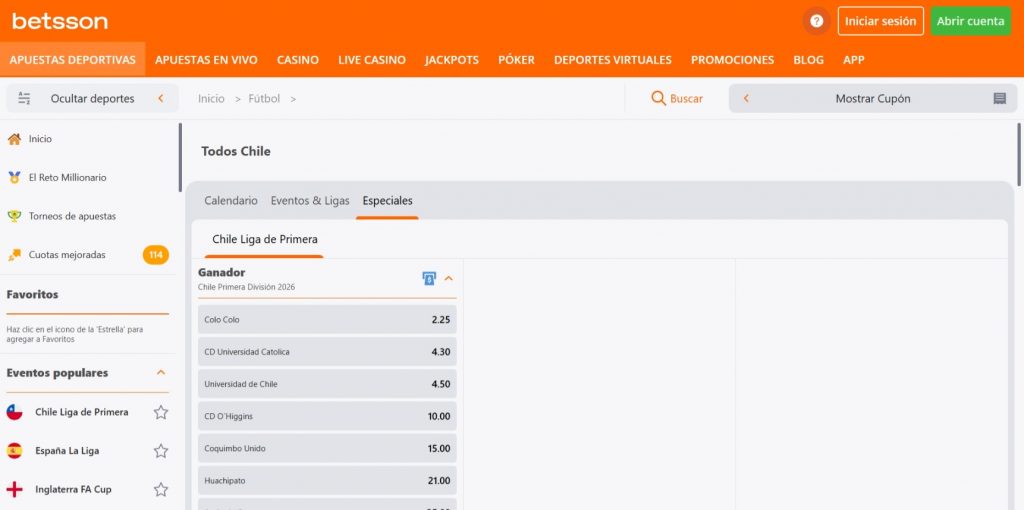
Task: Click the Iniciar sesión button
Action: (880, 21)
